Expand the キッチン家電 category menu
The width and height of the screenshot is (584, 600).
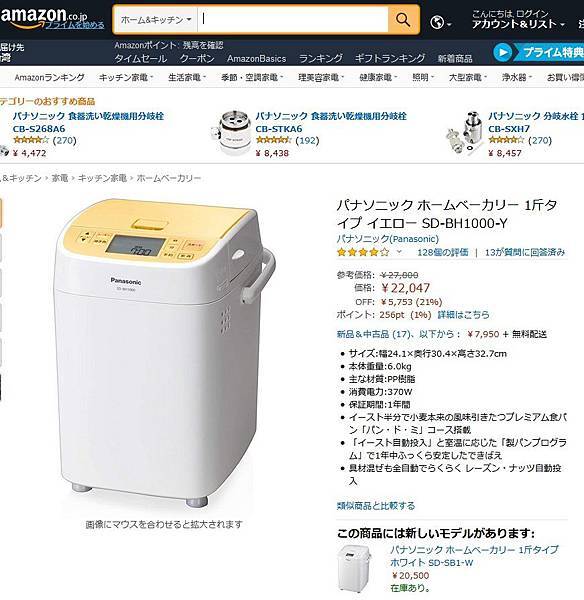pyautogui.click(x=126, y=77)
